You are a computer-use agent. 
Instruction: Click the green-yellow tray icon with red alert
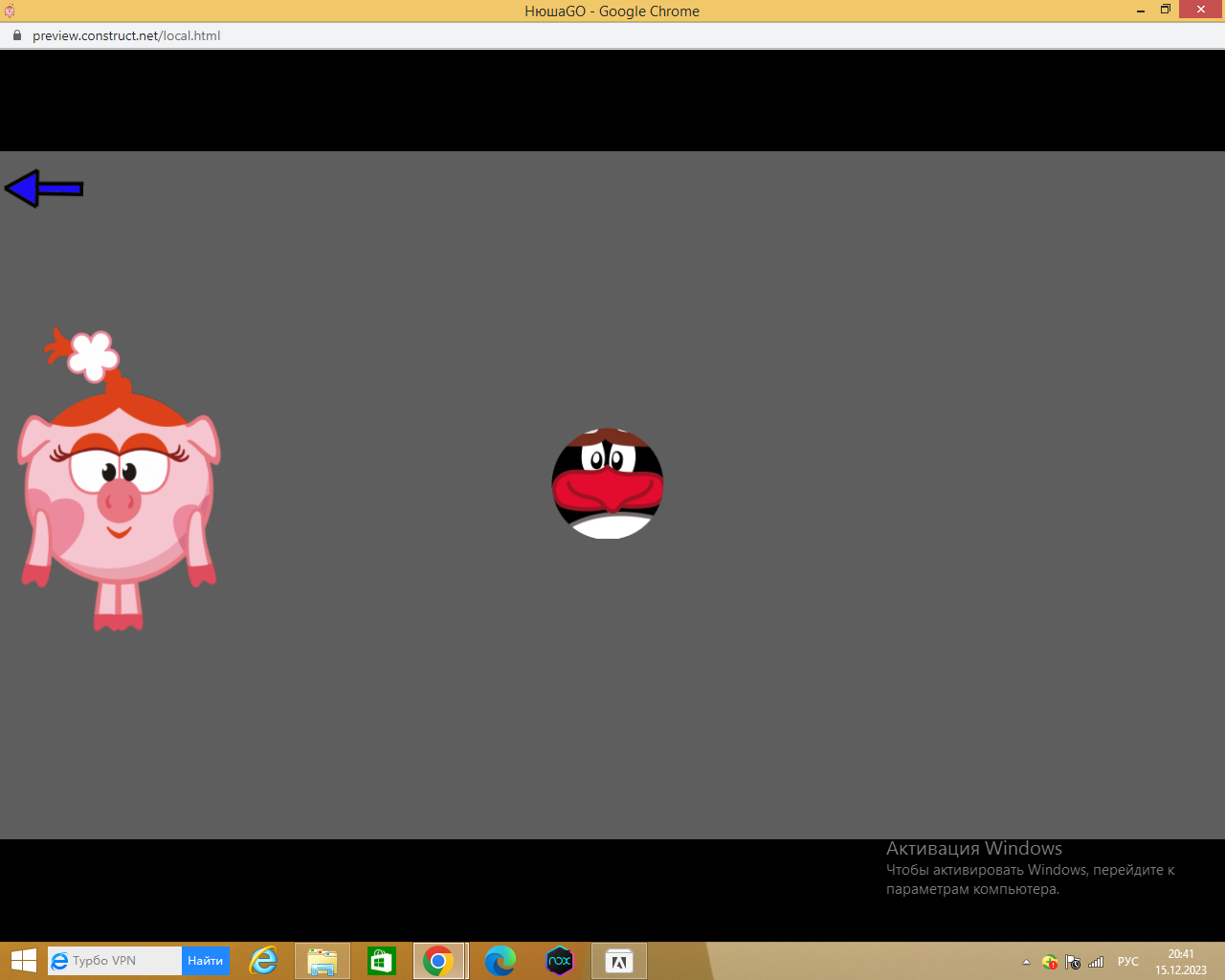pyautogui.click(x=1050, y=962)
